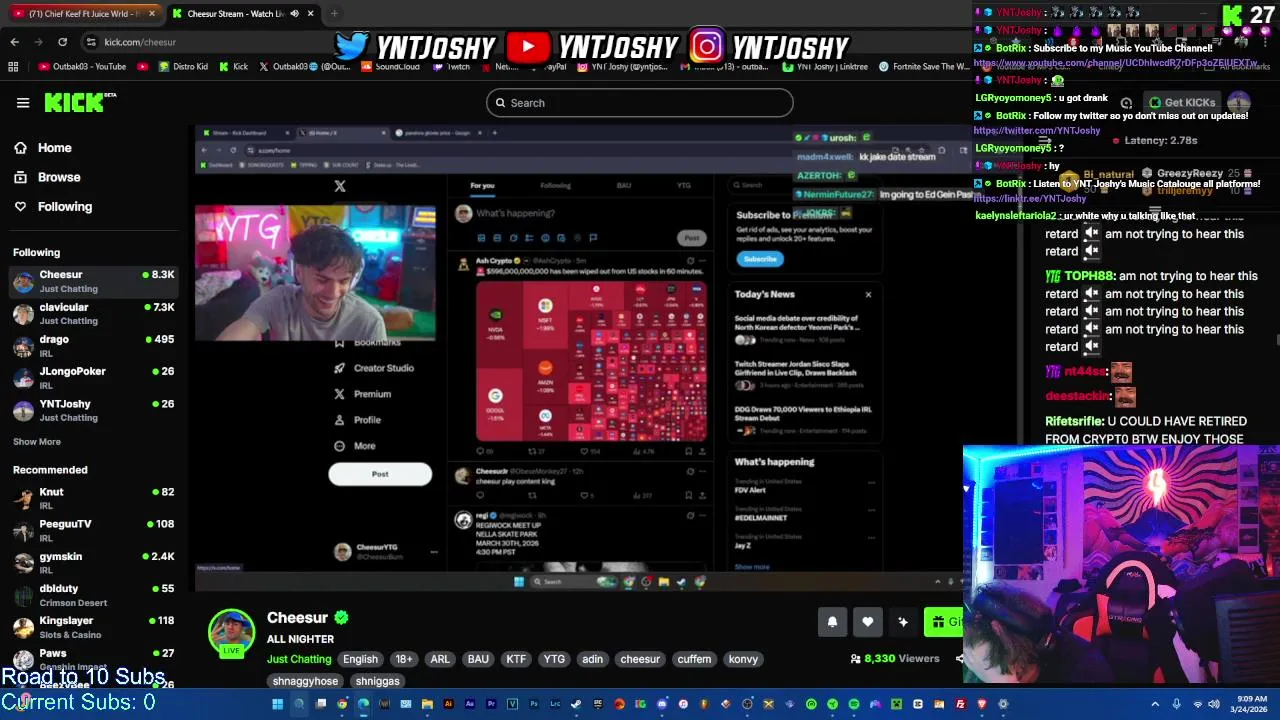The width and height of the screenshot is (1280, 720).
Task: Select the KTF stream tag
Action: coord(516,659)
